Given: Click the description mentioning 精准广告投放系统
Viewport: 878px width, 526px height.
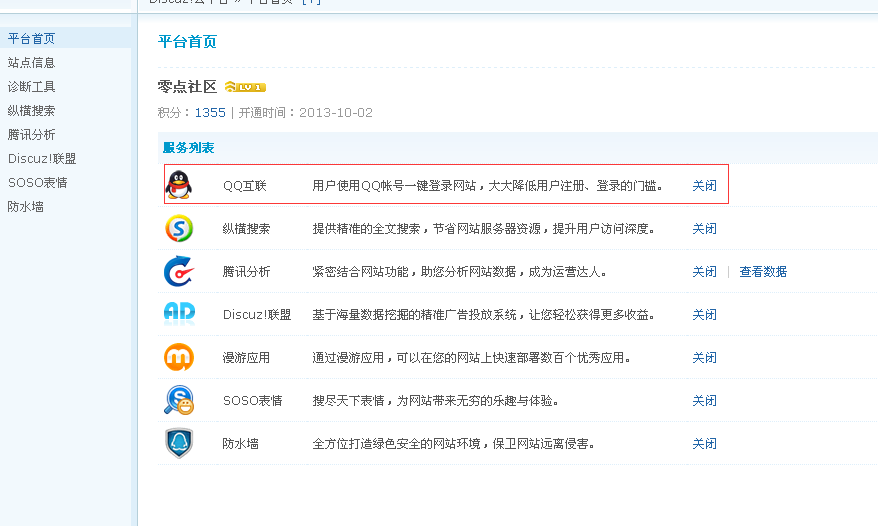Looking at the screenshot, I should [484, 315].
